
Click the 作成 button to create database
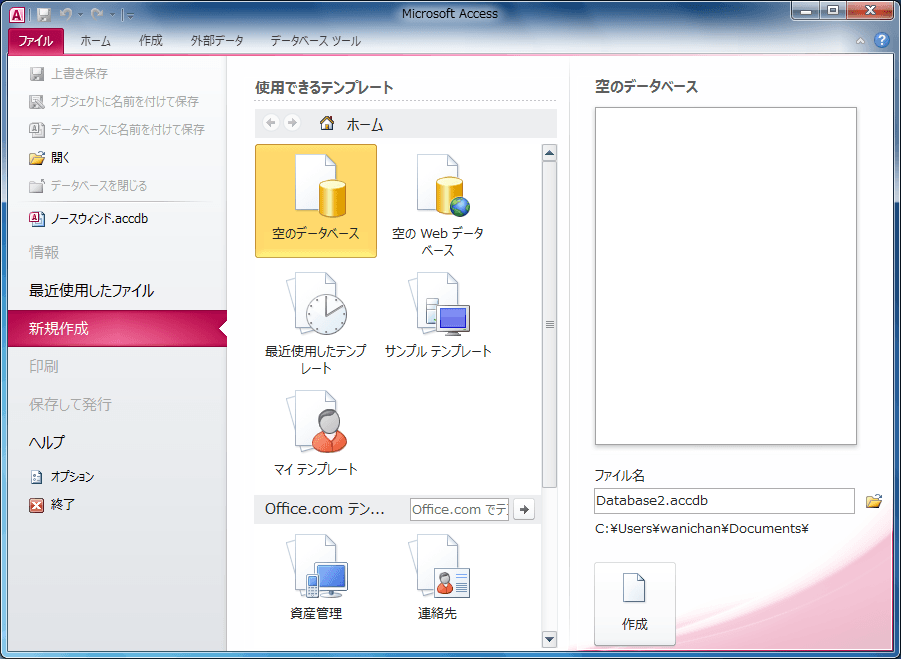(x=635, y=604)
